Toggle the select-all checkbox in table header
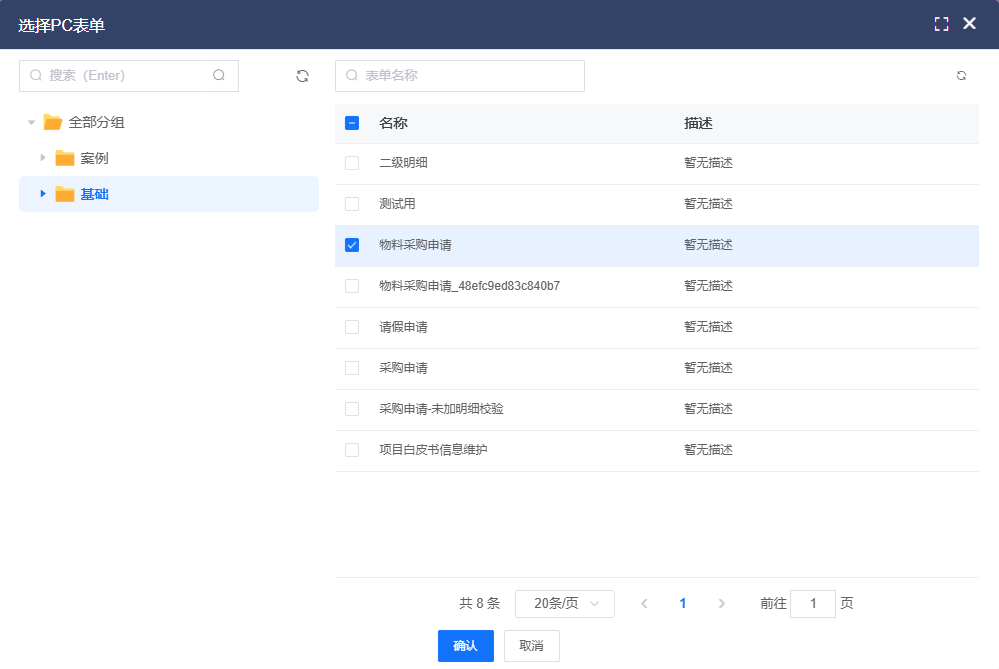 click(x=352, y=123)
